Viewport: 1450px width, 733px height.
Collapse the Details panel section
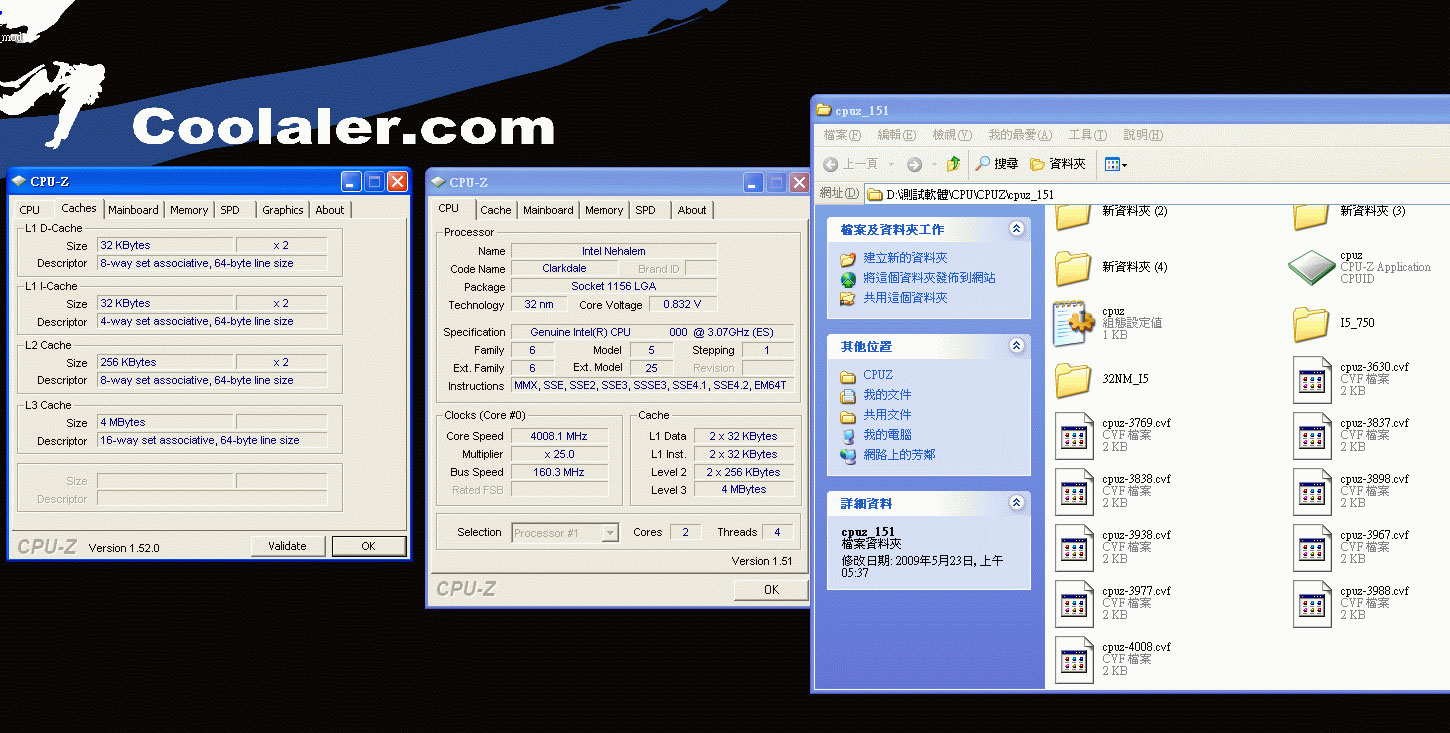pyautogui.click(x=1016, y=503)
